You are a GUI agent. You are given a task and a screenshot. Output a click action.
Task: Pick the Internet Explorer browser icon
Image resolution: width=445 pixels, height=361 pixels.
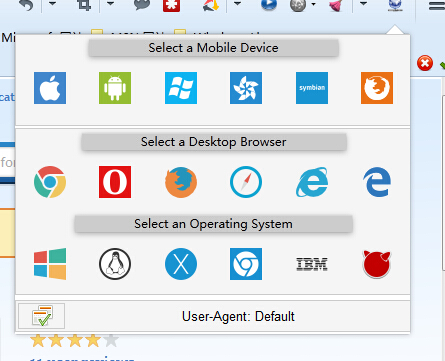pyautogui.click(x=312, y=182)
